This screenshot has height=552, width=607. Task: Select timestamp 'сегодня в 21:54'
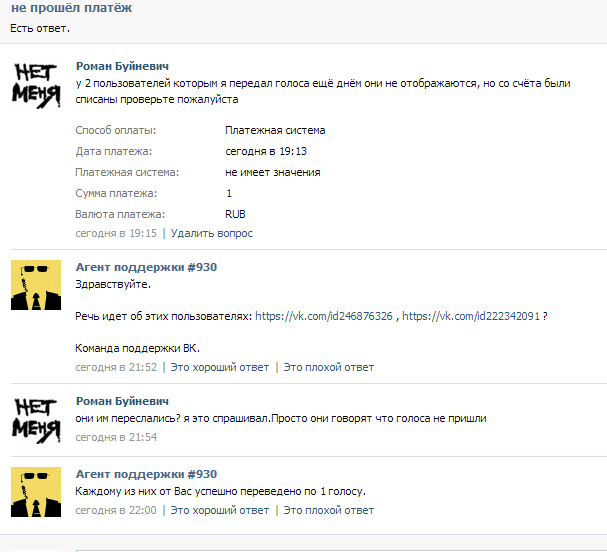[116, 437]
